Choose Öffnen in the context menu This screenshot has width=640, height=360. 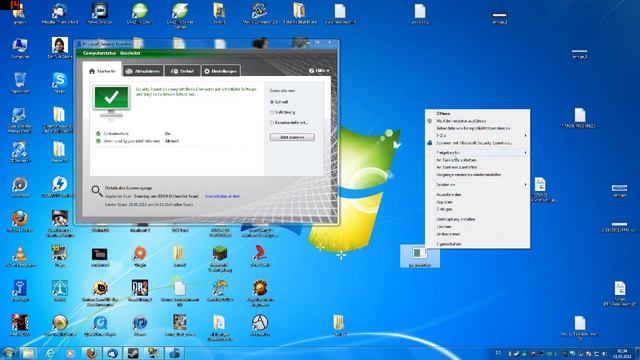477,113
